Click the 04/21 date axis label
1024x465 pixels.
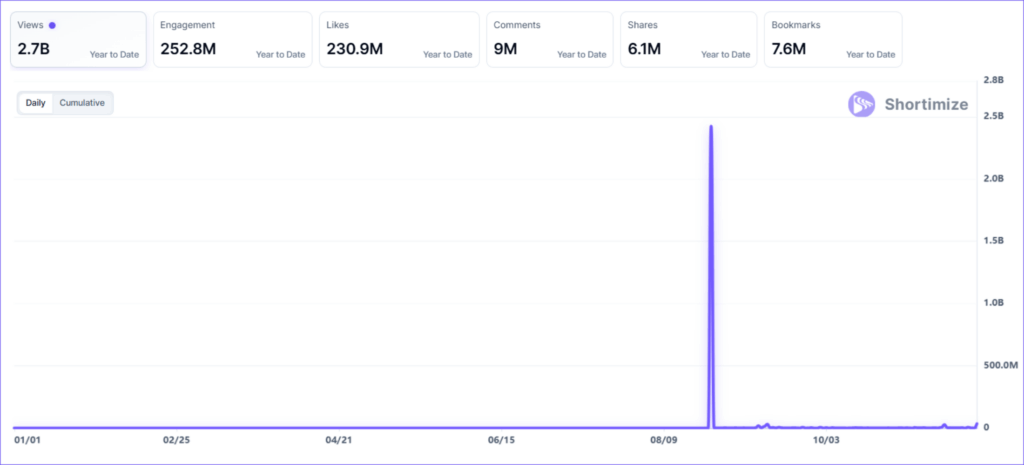click(x=339, y=440)
